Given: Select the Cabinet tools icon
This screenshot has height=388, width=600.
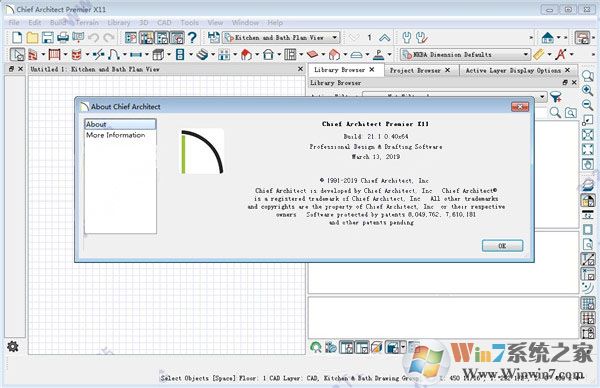Looking at the screenshot, I should coord(158,54).
